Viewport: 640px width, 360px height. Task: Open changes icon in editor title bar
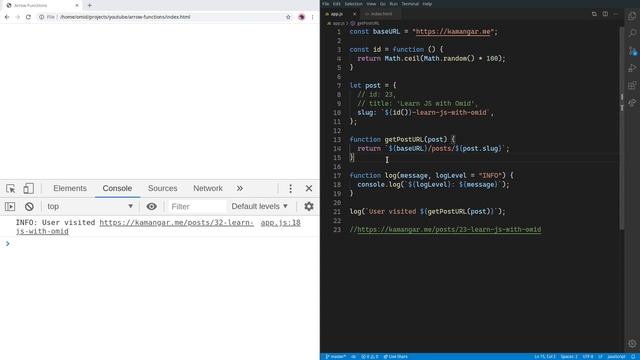click(594, 14)
